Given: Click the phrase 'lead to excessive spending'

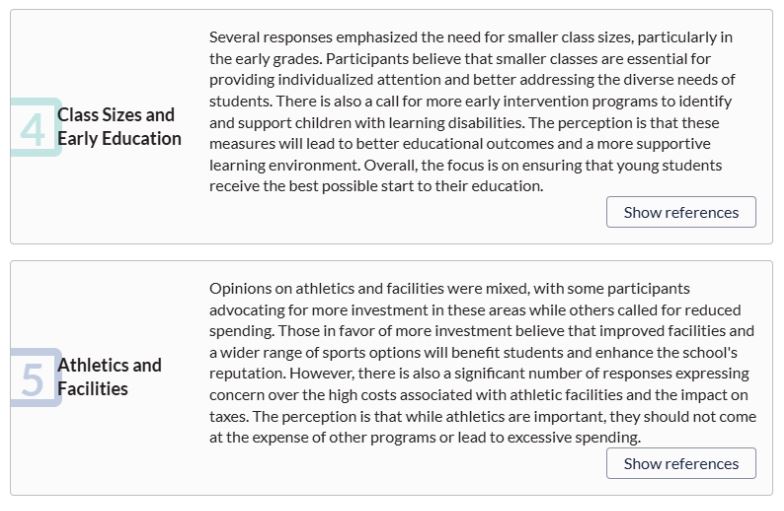Looking at the screenshot, I should tap(548, 438).
